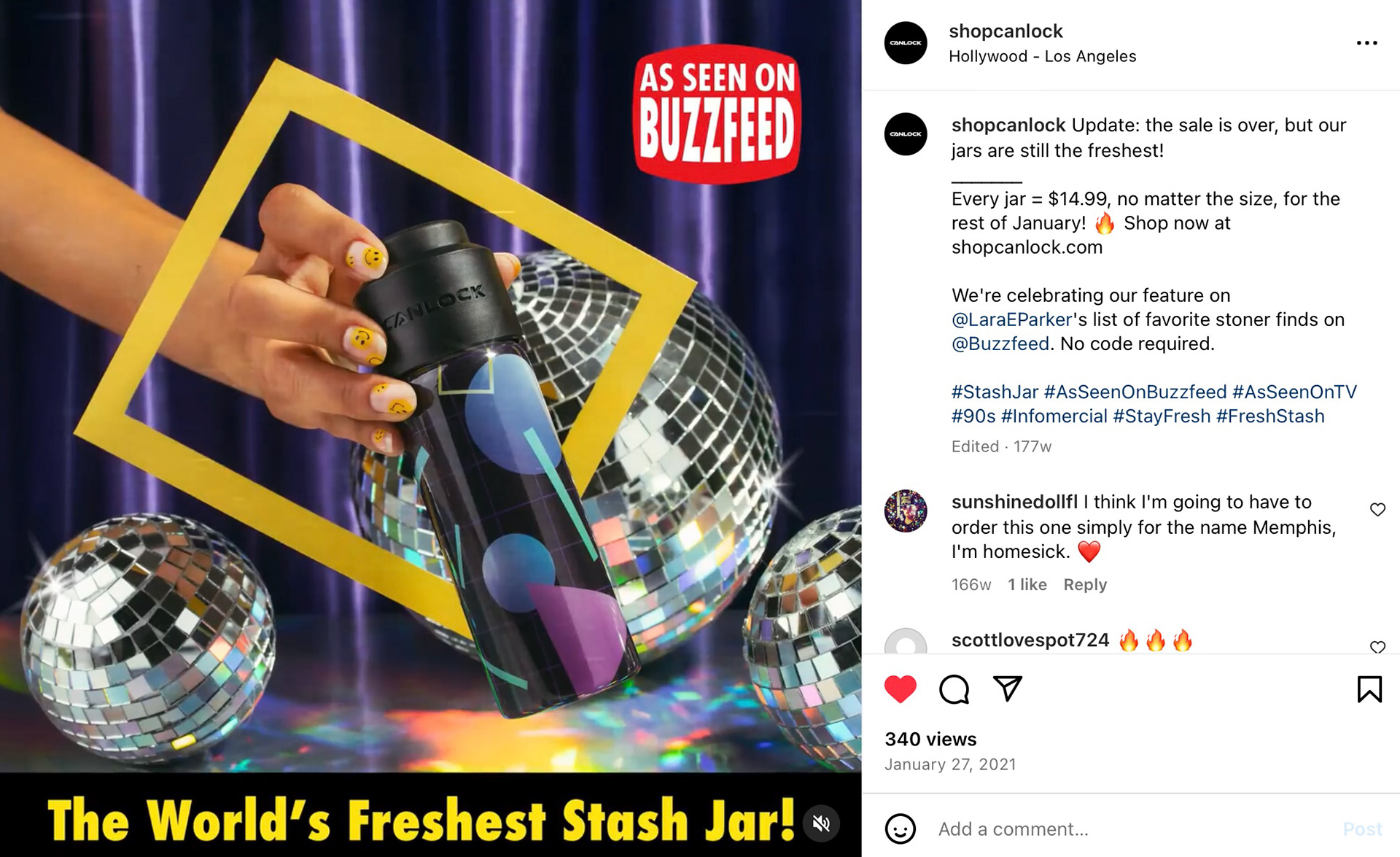Unmute the video with speaker icon
The image size is (1400, 857).
(x=821, y=823)
